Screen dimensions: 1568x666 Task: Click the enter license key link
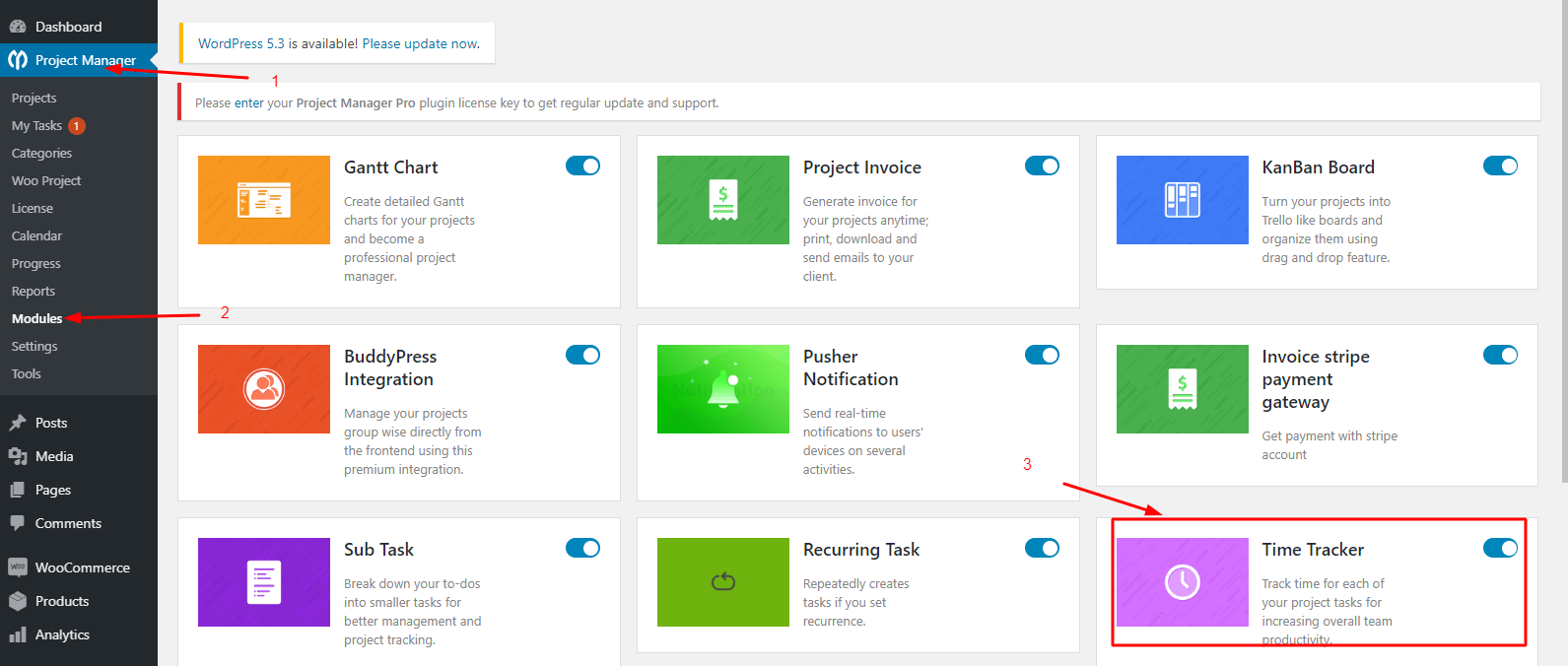249,102
